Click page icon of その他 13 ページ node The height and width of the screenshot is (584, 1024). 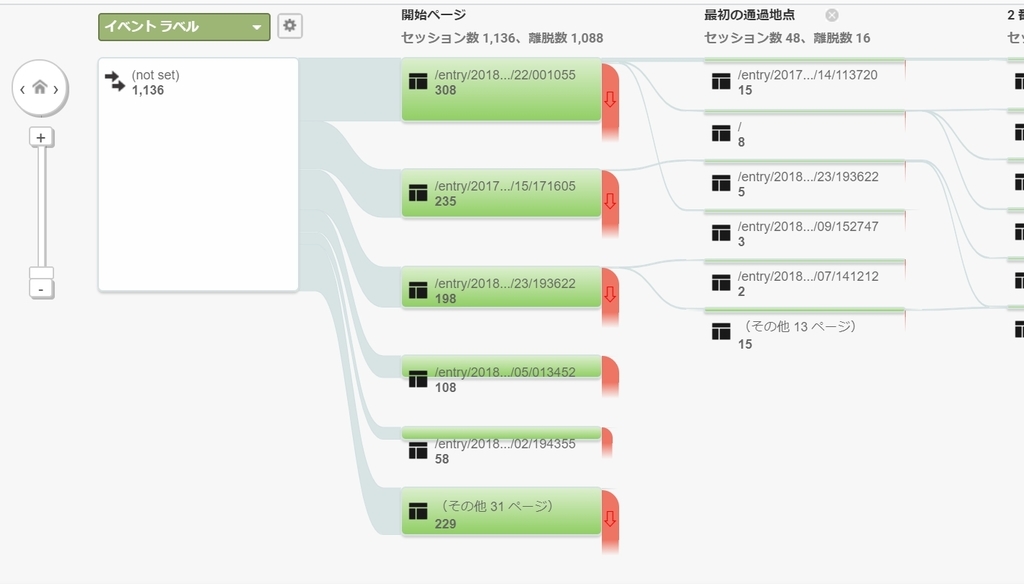pos(721,332)
